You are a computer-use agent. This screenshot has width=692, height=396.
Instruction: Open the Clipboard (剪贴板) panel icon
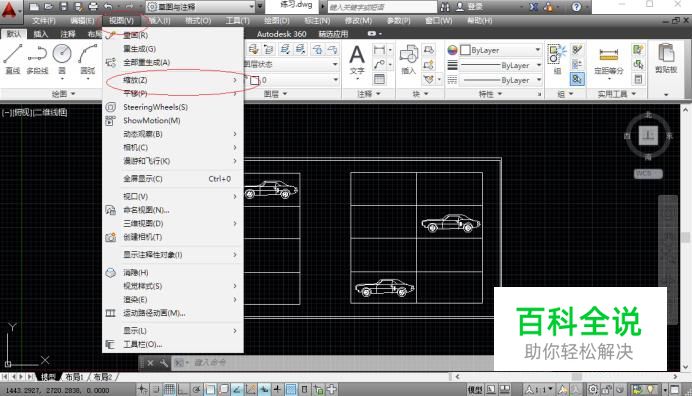tap(666, 53)
